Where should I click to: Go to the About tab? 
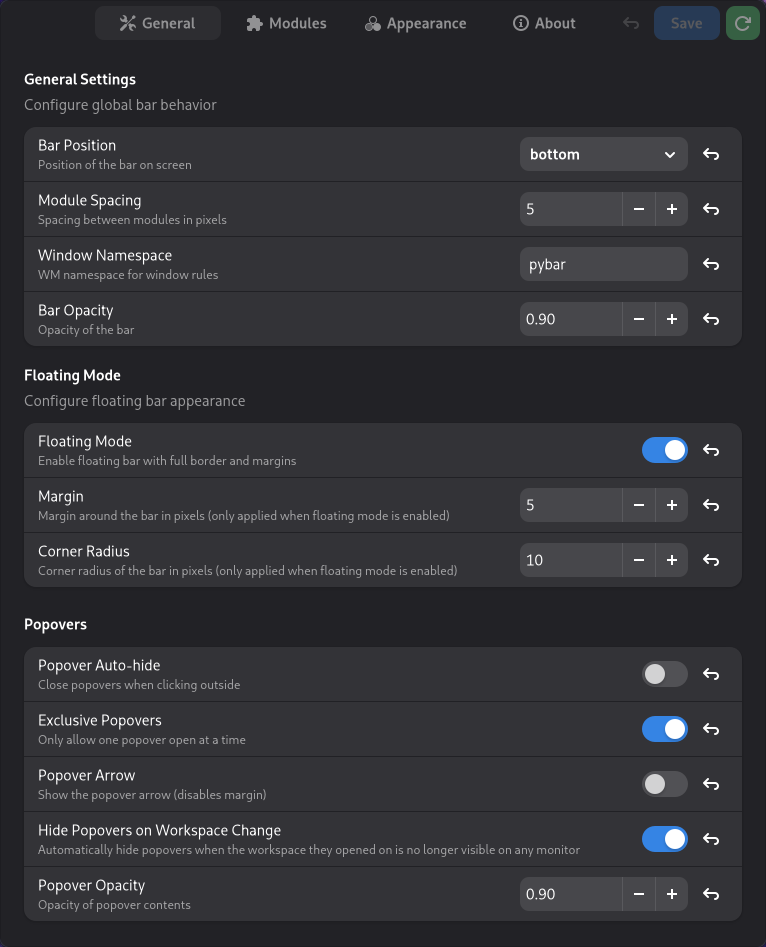pyautogui.click(x=544, y=23)
